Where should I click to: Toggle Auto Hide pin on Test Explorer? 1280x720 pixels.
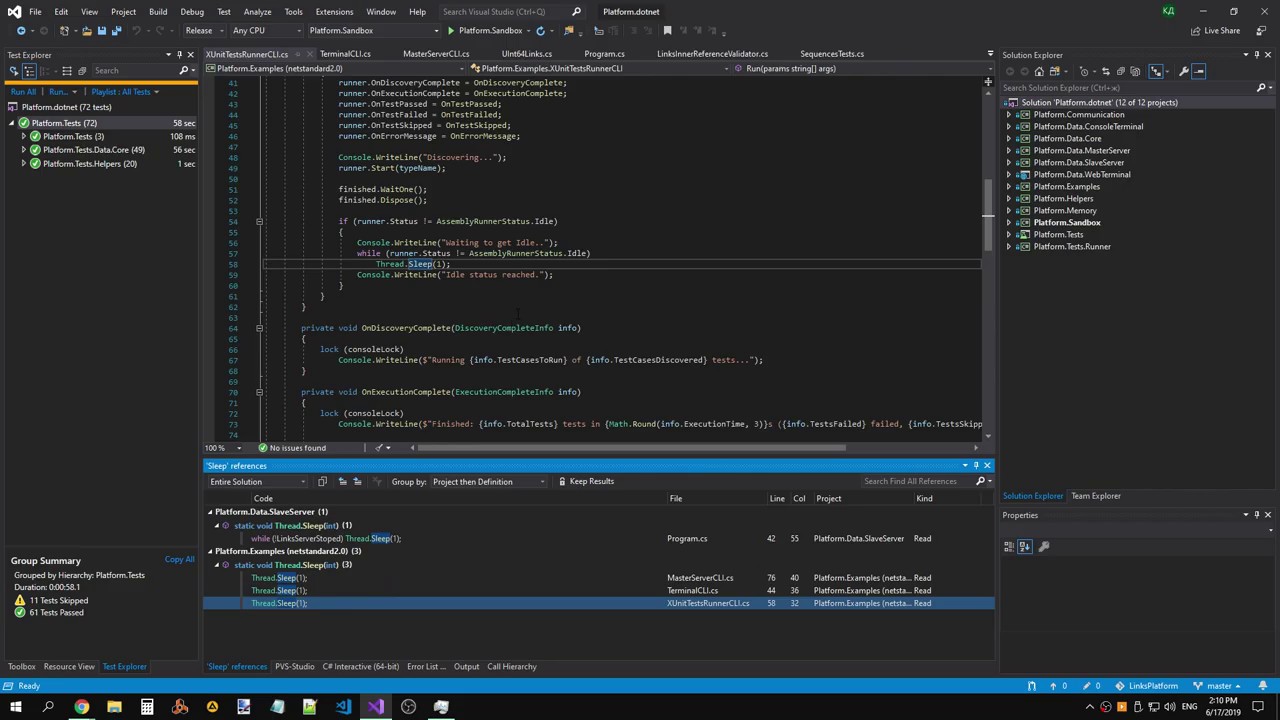click(x=179, y=55)
